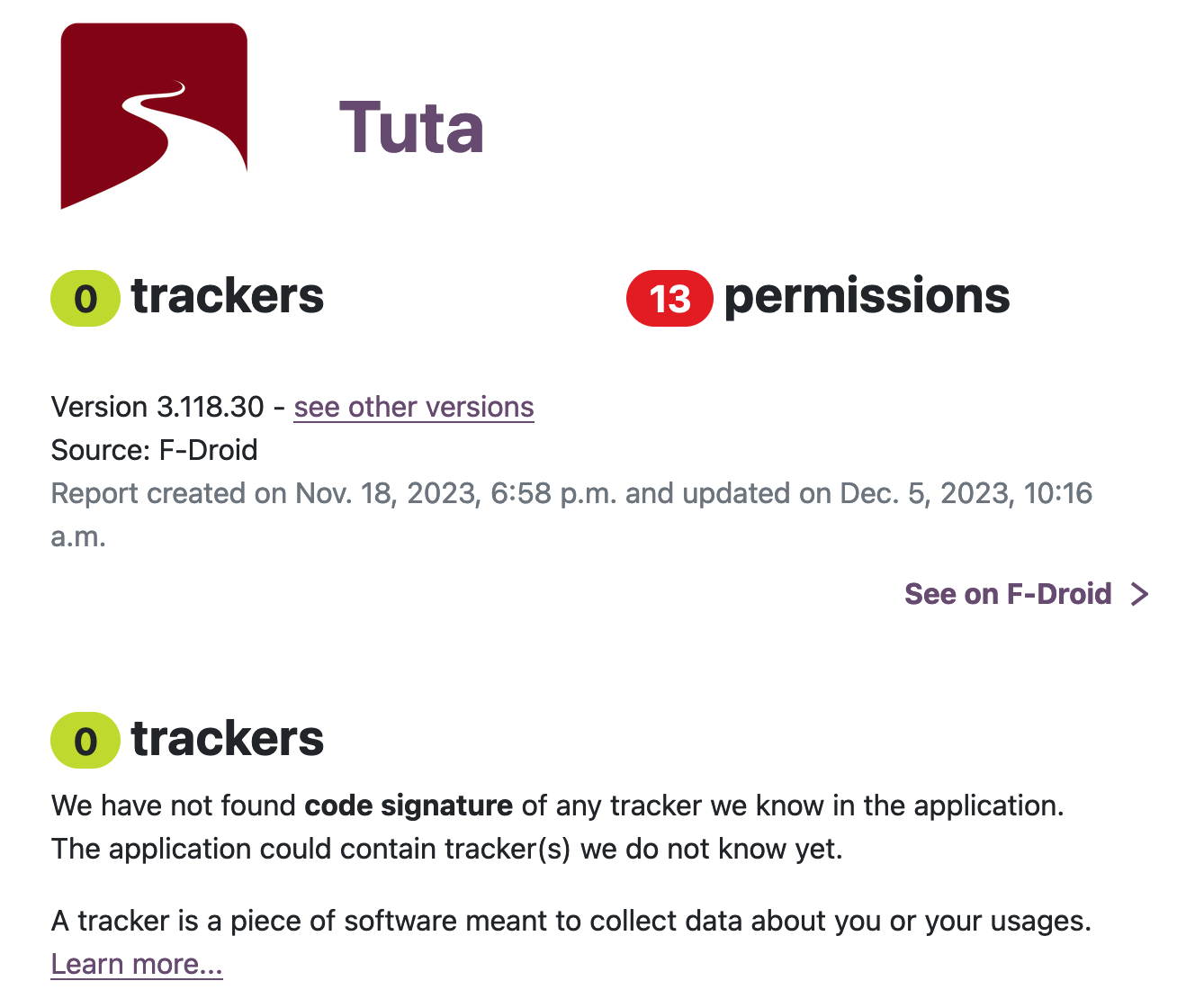The height and width of the screenshot is (1008, 1177).
Task: Click the green 0 badge beside the permissions summary
Action: (85, 298)
